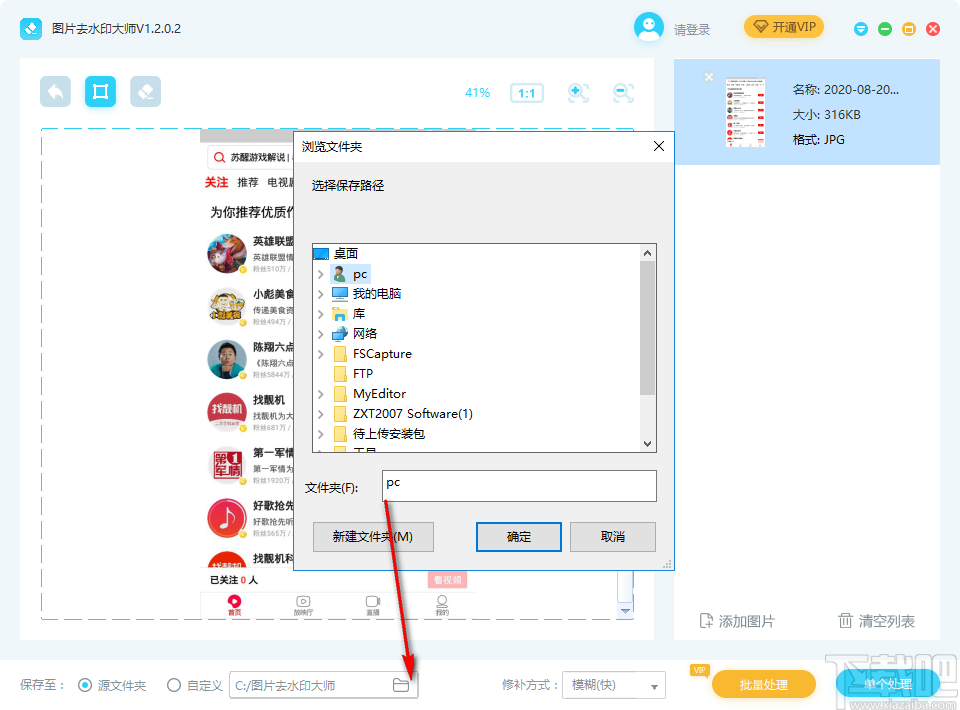The image size is (960, 710).
Task: Select the FSCapture folder
Action: (x=382, y=353)
